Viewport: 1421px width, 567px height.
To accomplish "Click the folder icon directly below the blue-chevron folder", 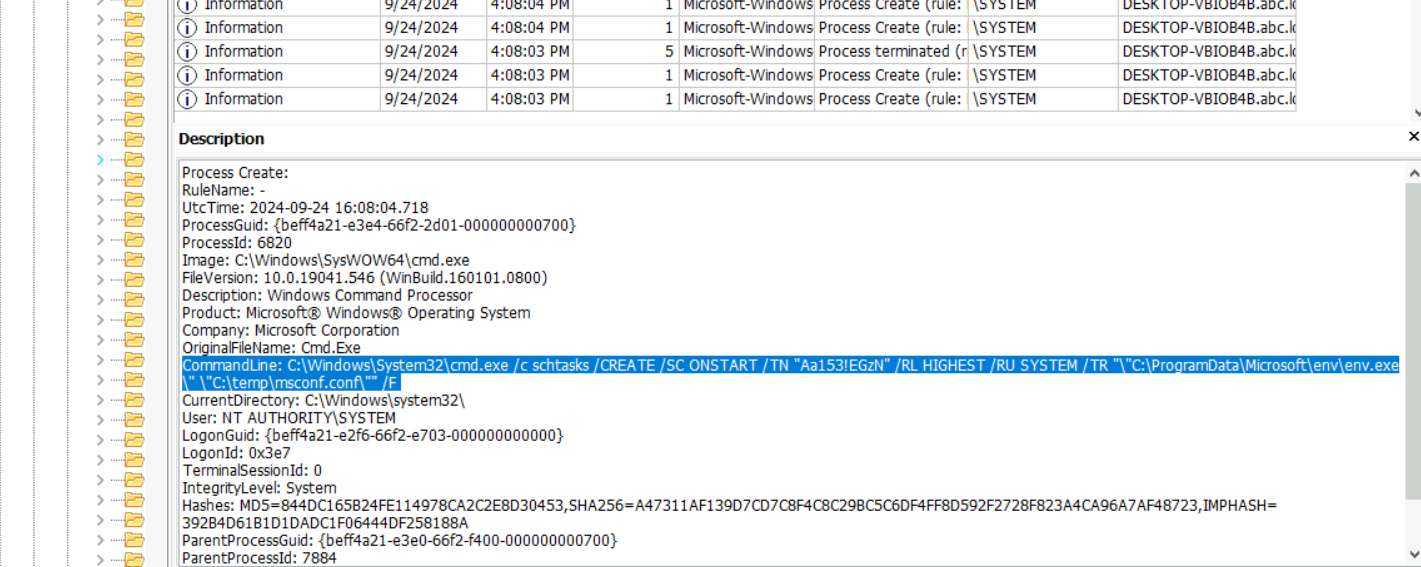I will [133, 180].
